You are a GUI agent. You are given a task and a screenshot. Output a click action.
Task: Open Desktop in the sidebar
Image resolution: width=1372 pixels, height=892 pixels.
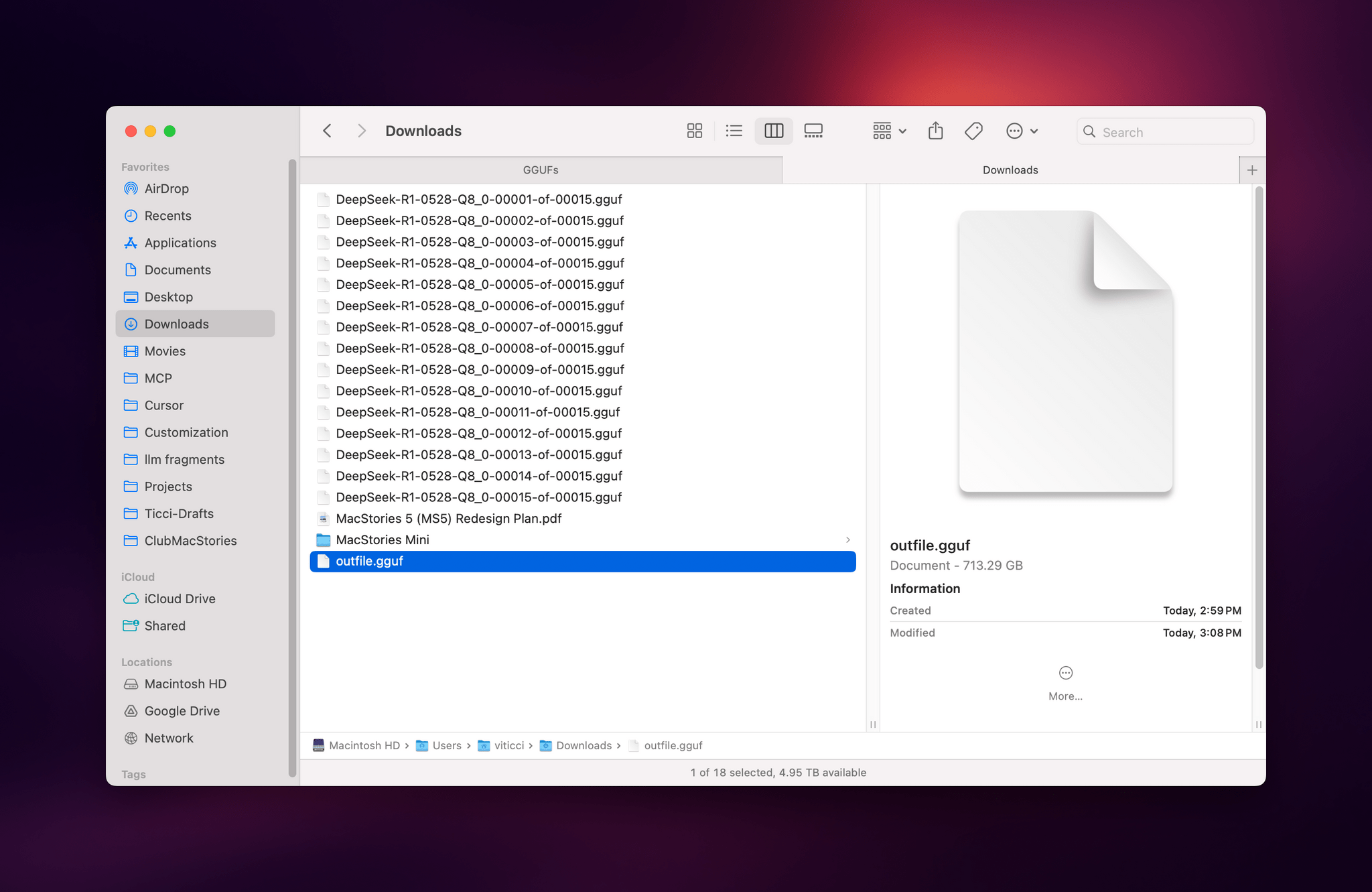[195, 297]
